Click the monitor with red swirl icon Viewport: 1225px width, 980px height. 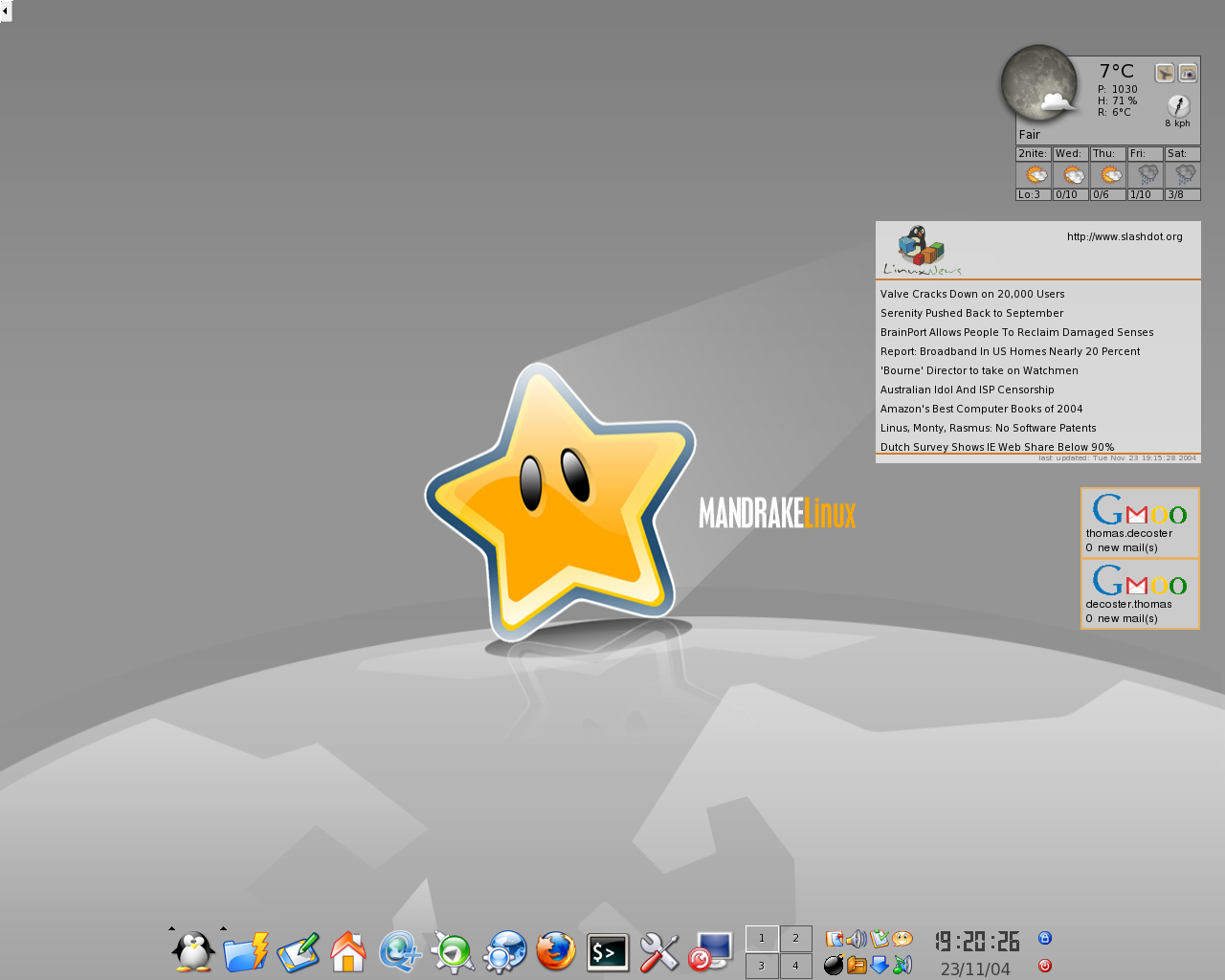coord(711,952)
